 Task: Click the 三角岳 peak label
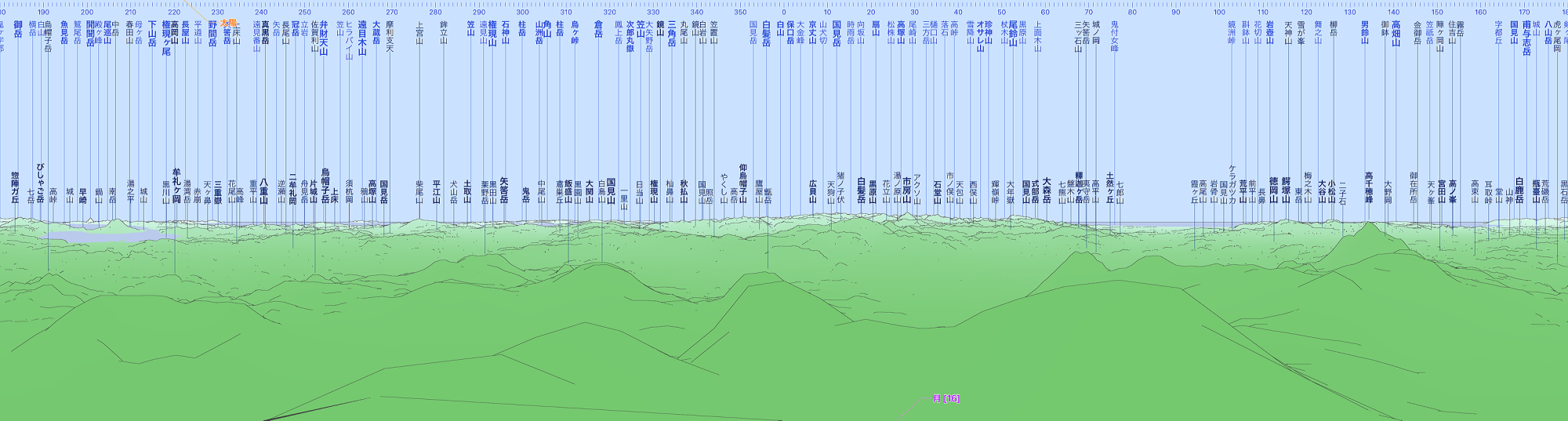[671, 34]
